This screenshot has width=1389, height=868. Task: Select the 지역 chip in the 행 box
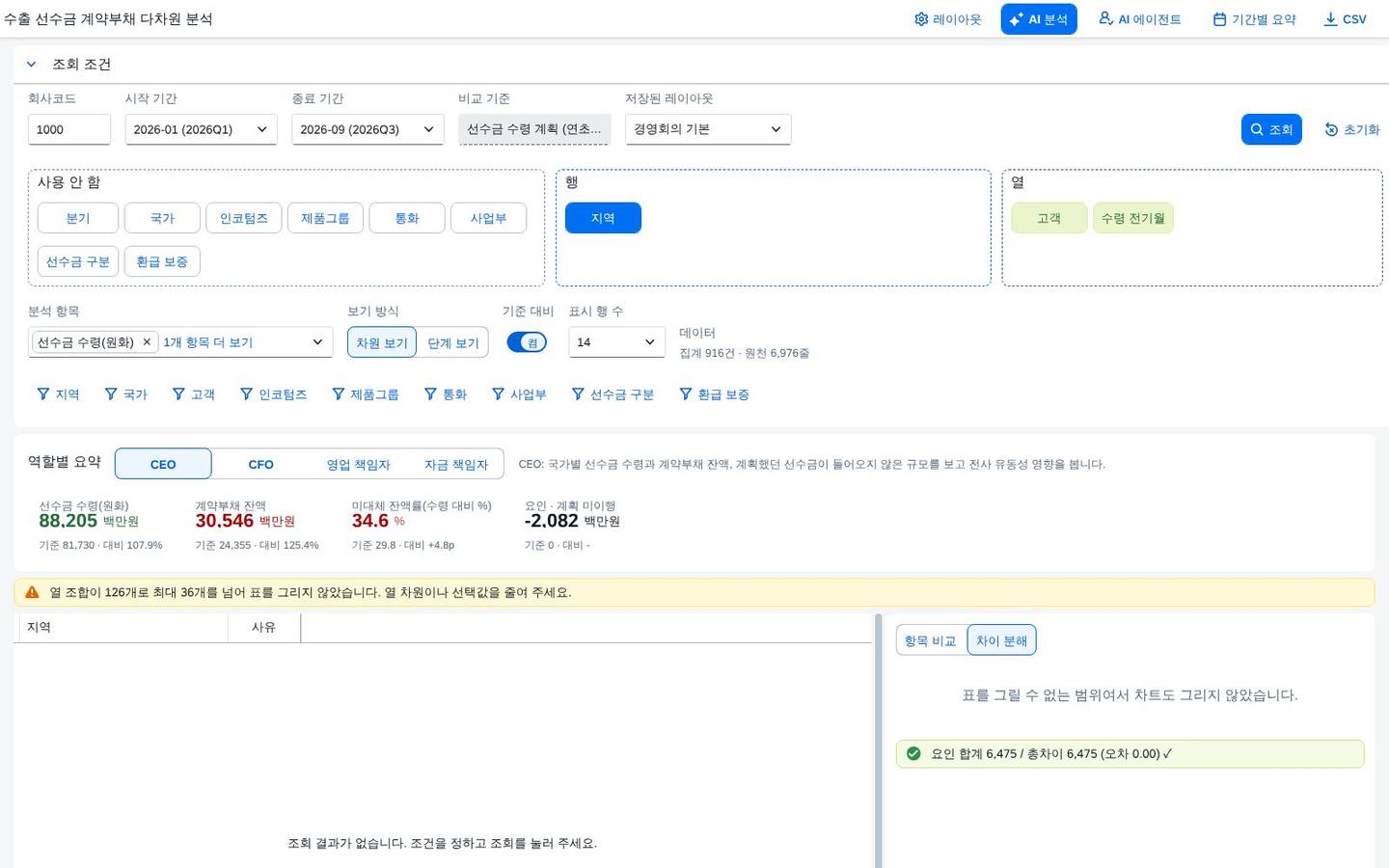point(603,218)
